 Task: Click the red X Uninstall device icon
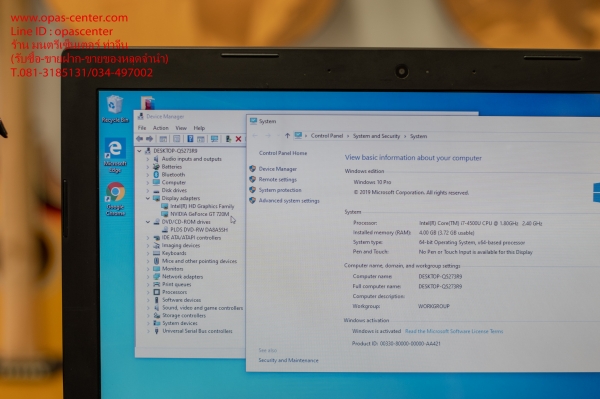click(x=238, y=139)
